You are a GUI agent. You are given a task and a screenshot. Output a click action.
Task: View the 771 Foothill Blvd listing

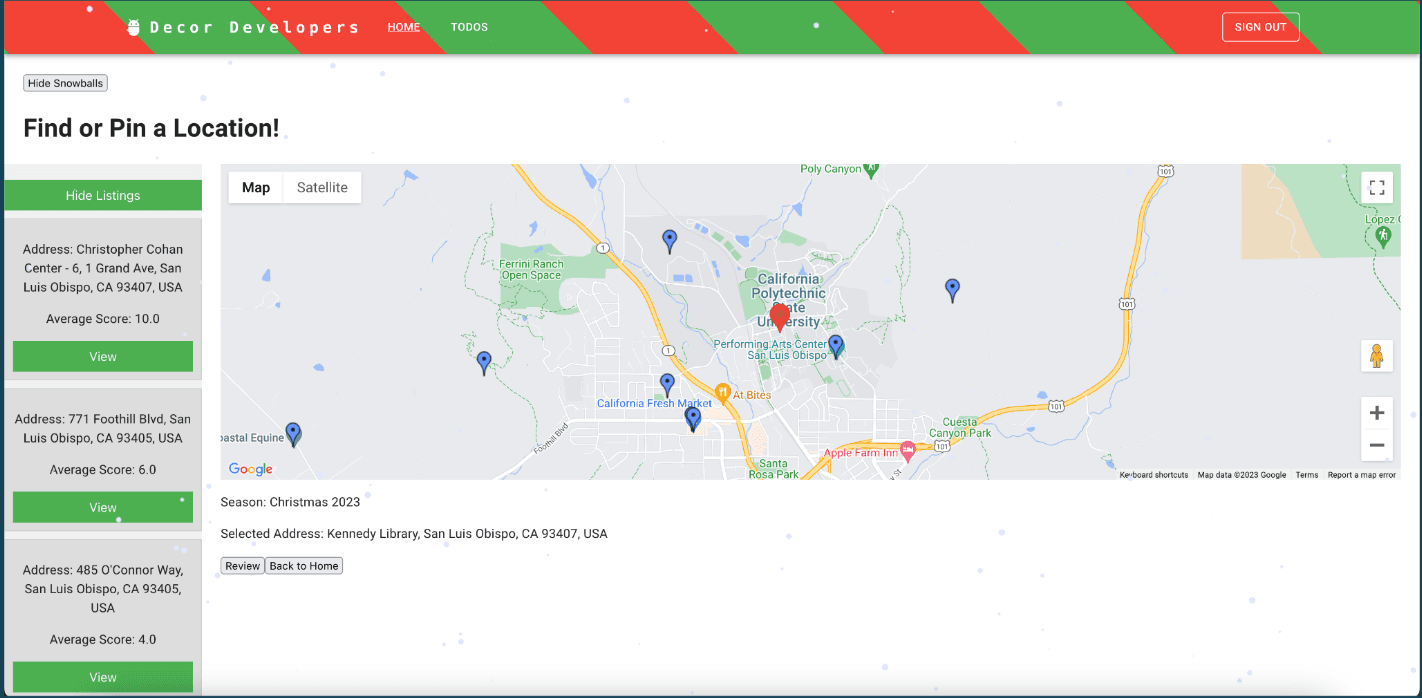tap(103, 507)
